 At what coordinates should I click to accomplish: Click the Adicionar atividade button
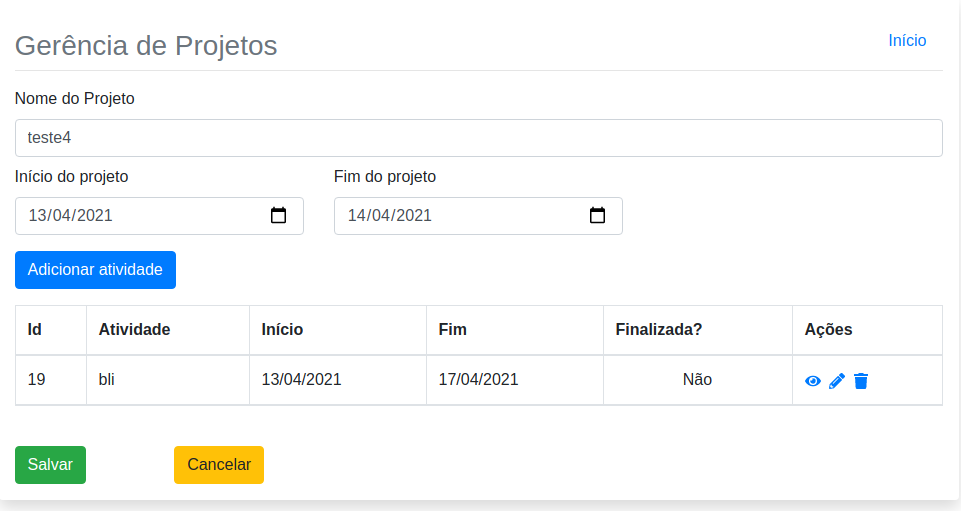click(95, 270)
